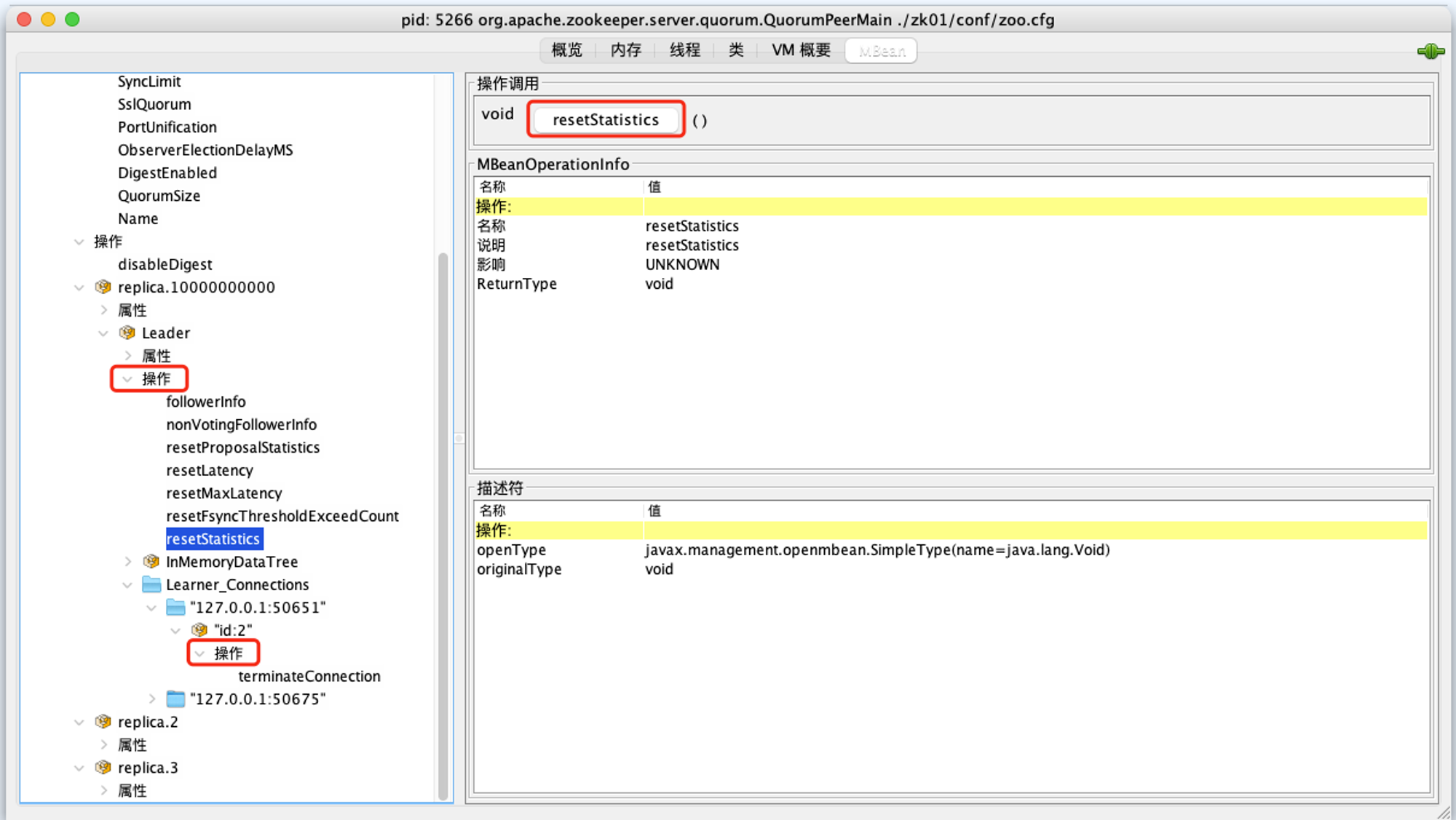Click the MBean tree vertical scrollbar
1456x820 pixels.
(443, 525)
